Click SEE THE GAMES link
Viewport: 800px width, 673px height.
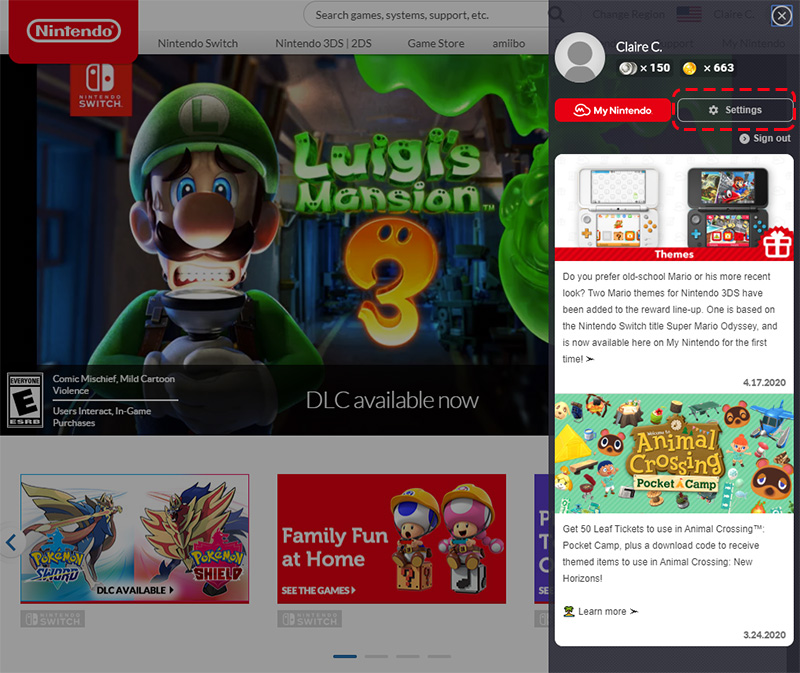[318, 590]
